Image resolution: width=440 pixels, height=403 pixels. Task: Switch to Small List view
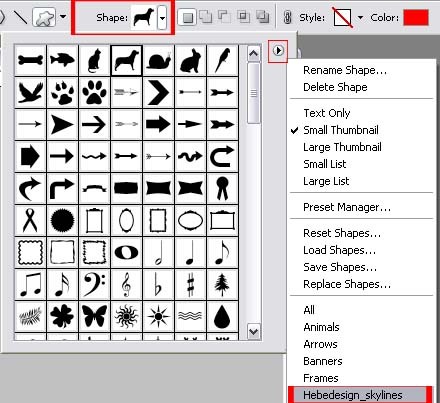point(325,164)
